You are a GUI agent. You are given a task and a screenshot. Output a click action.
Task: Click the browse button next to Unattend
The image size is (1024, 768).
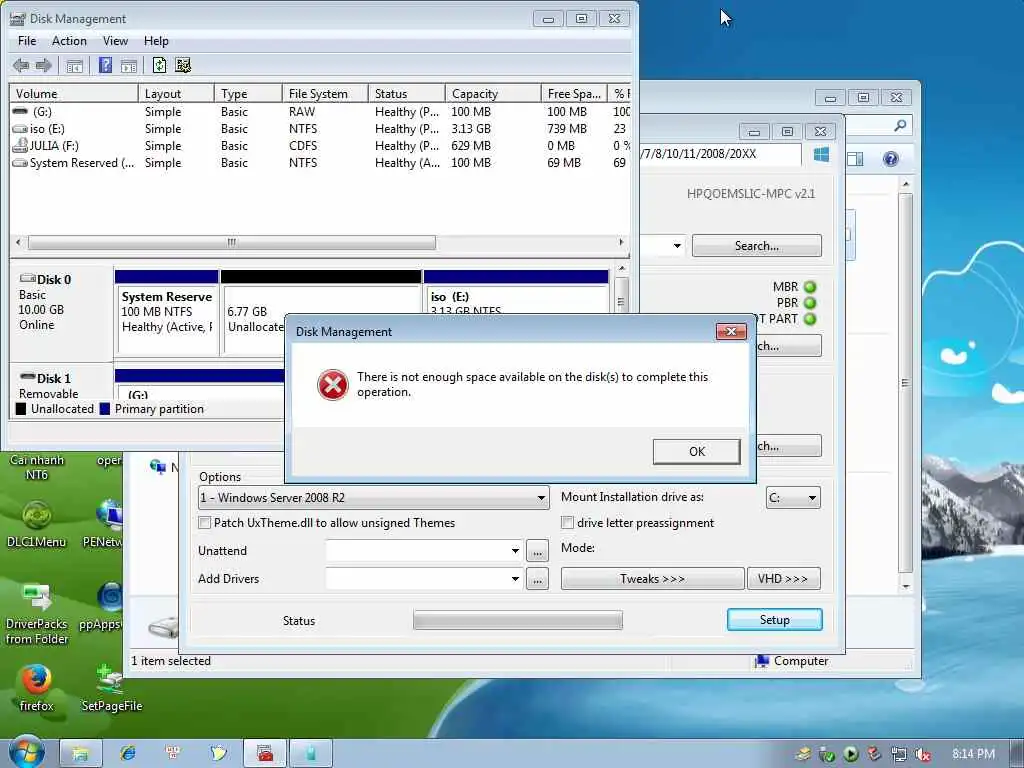(x=537, y=551)
